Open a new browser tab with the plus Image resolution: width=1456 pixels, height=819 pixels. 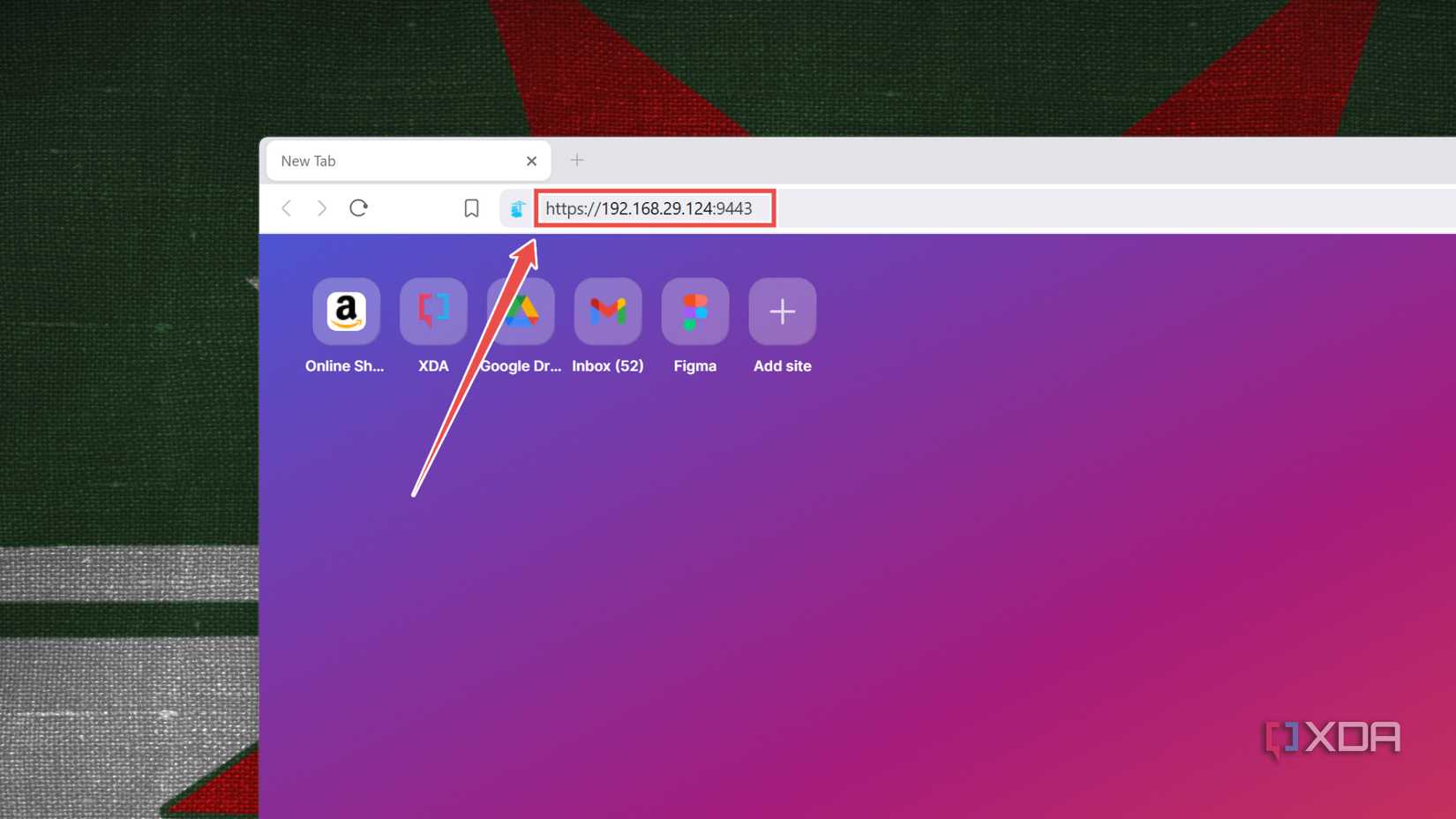point(577,160)
